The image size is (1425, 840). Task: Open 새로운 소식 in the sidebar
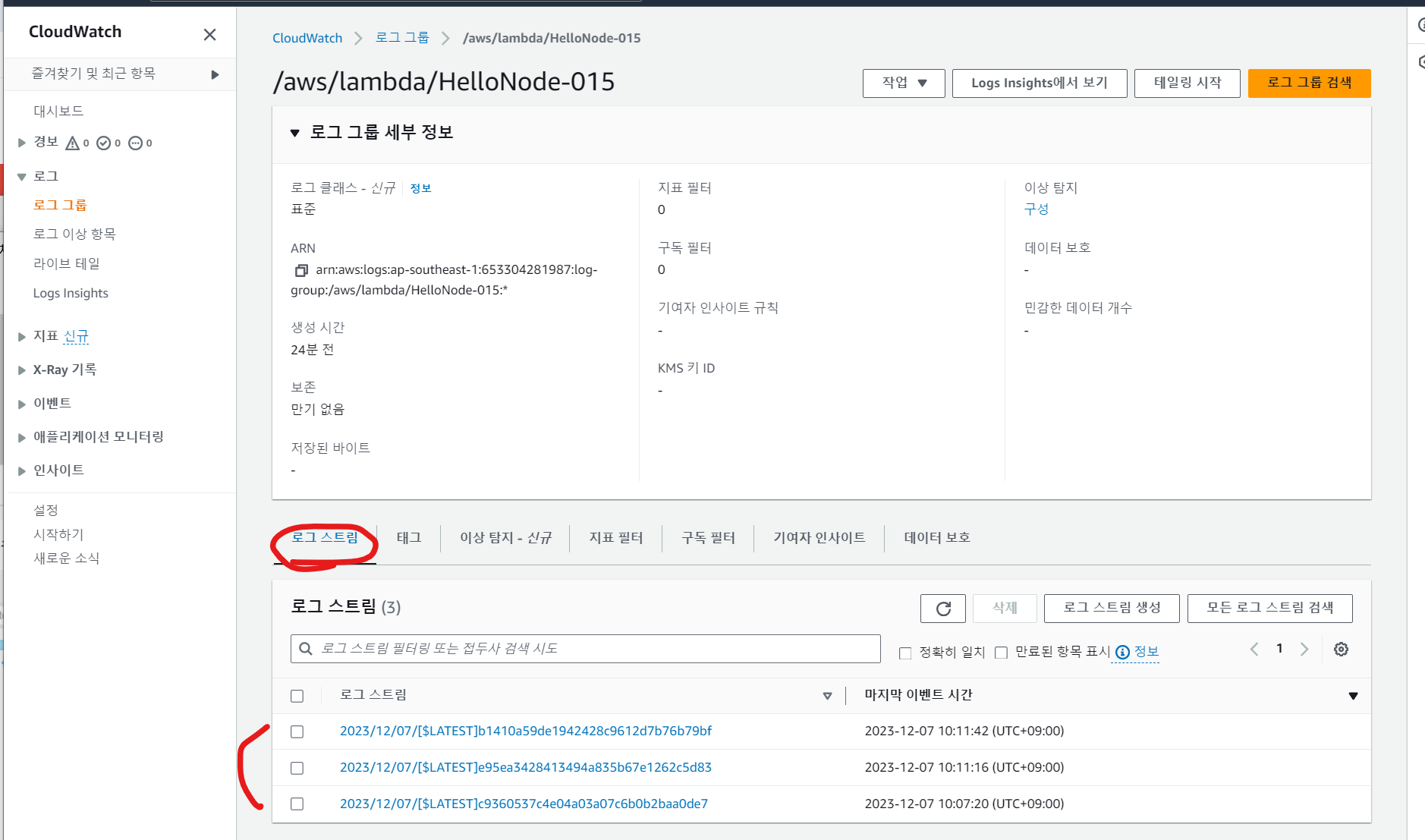[x=67, y=558]
